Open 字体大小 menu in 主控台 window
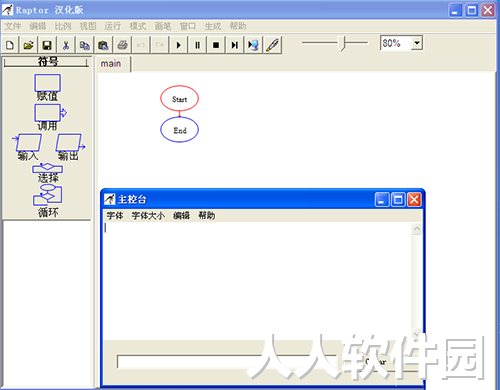This screenshot has width=500, height=390. (x=148, y=216)
